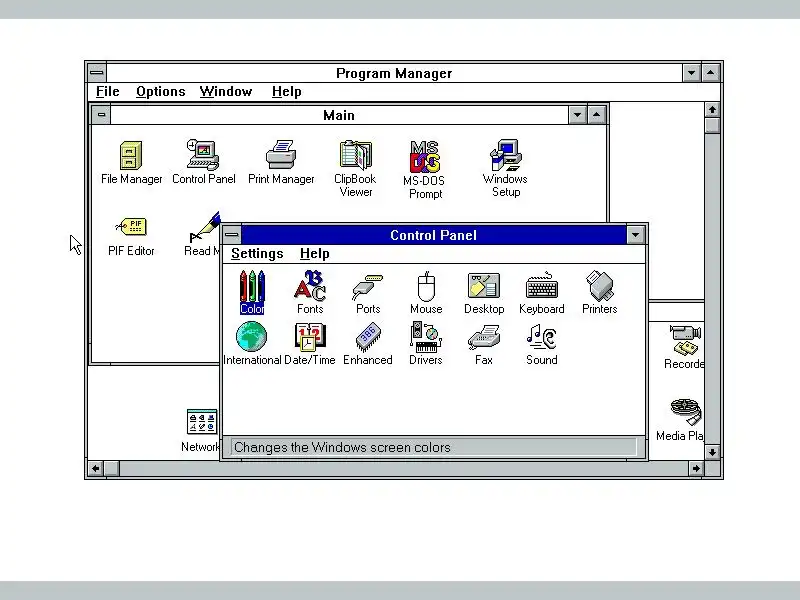The width and height of the screenshot is (800, 600).
Task: Select the Mouse icon
Action: point(426,286)
